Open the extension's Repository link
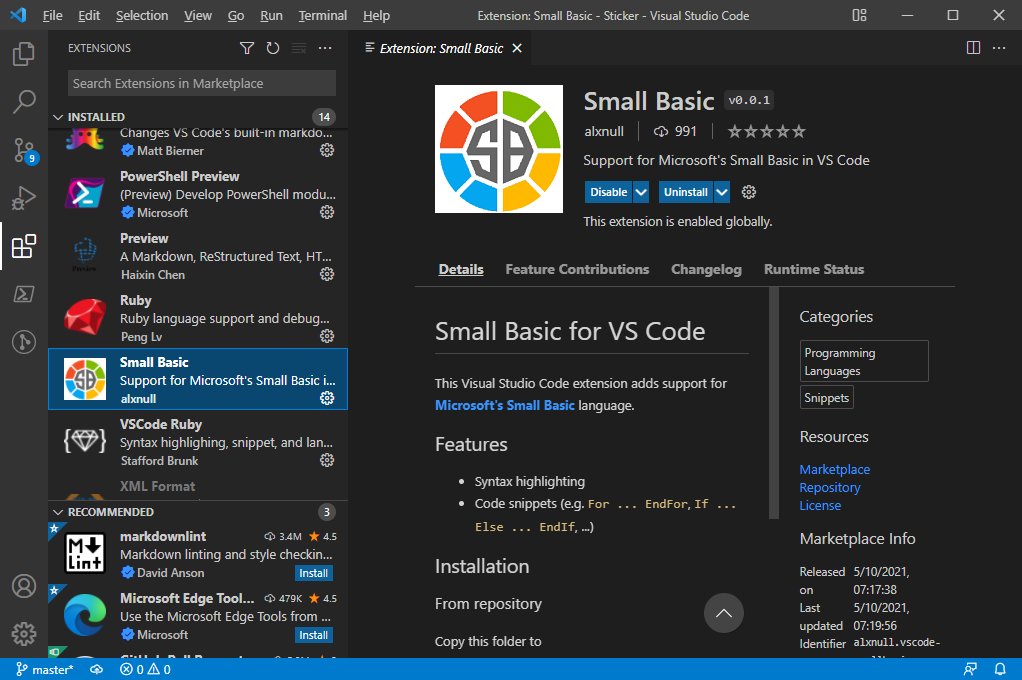1022x680 pixels. point(830,487)
